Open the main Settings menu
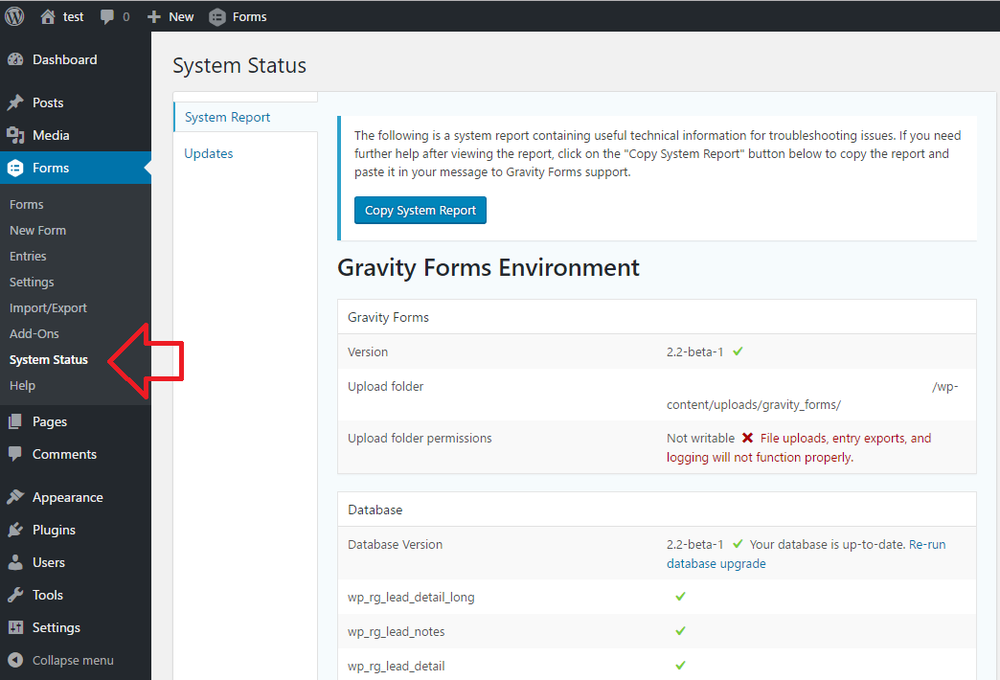 56,628
